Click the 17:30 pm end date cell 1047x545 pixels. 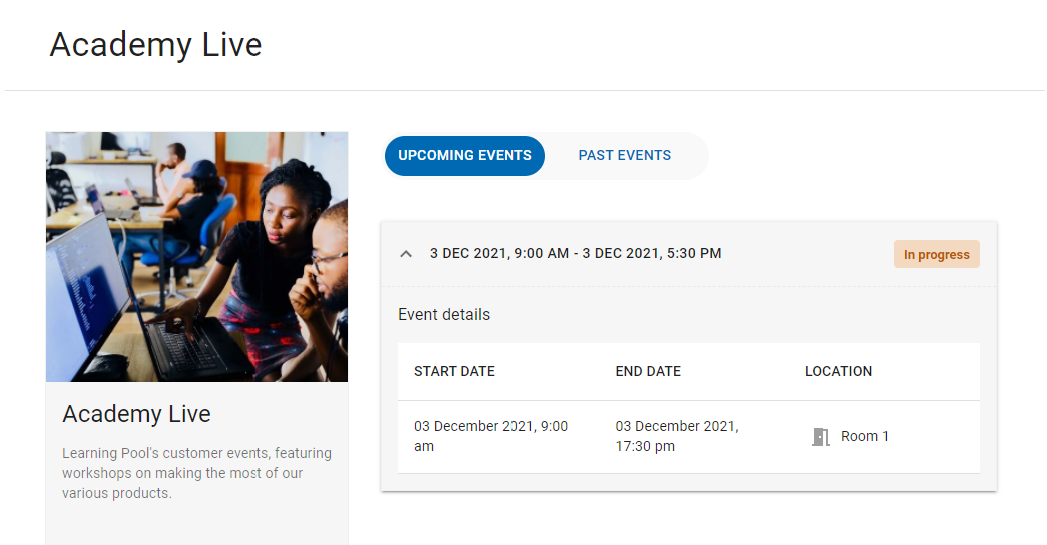point(677,436)
